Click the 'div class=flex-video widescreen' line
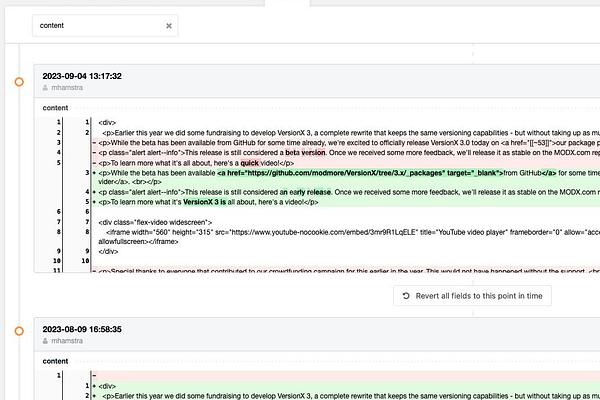 click(155, 222)
